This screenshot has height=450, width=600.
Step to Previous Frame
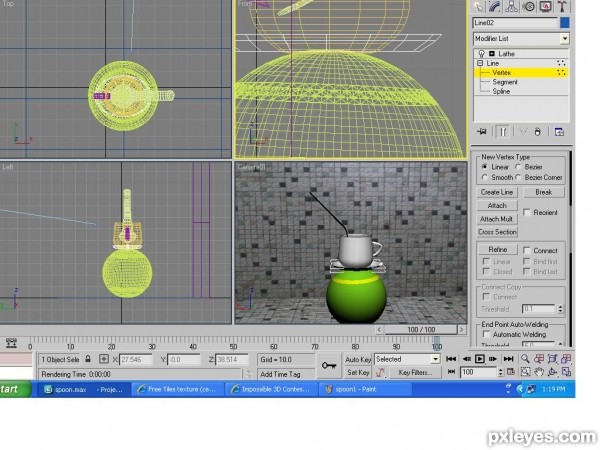pyautogui.click(x=466, y=359)
